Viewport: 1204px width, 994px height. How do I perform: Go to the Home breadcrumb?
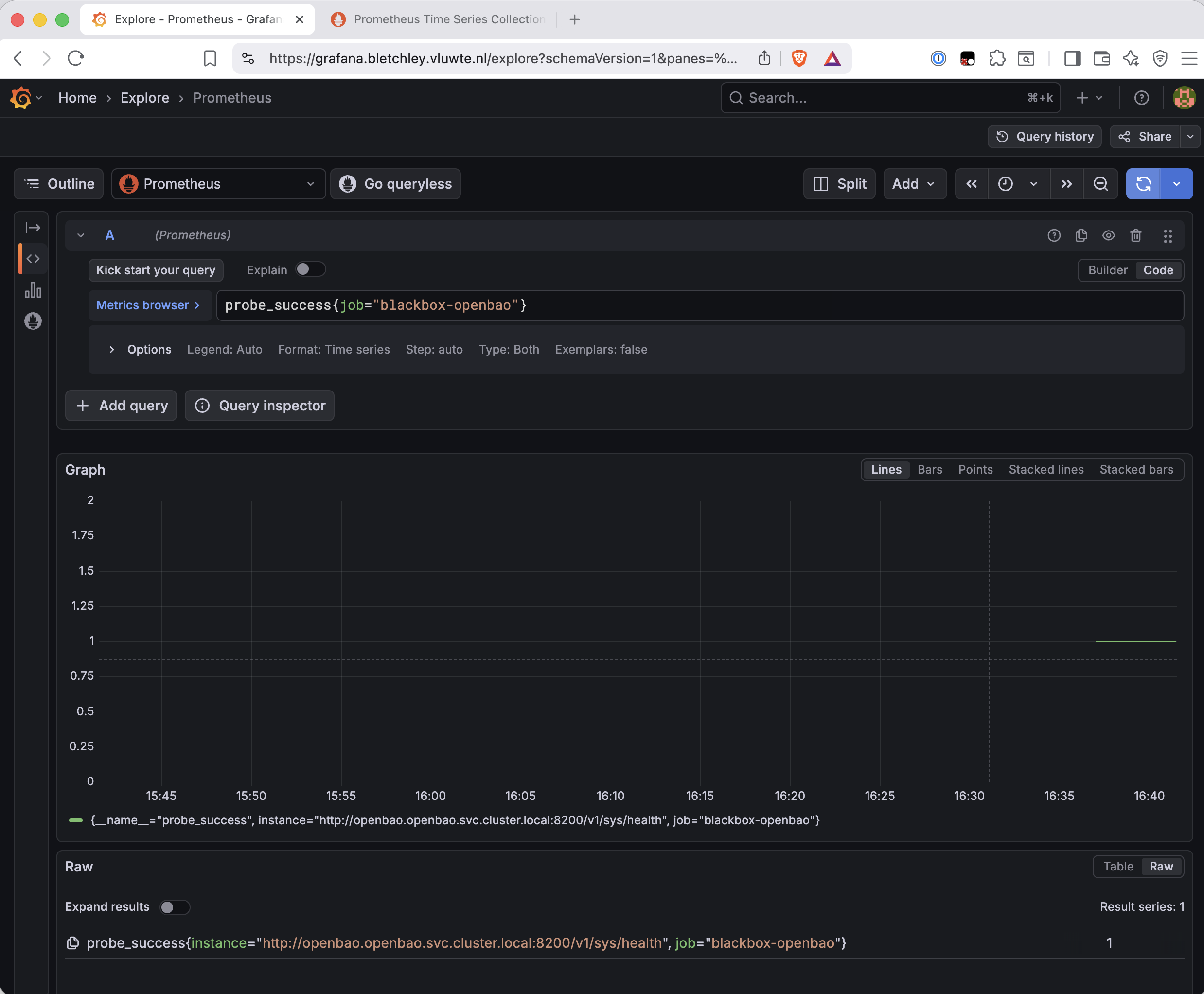[x=77, y=98]
